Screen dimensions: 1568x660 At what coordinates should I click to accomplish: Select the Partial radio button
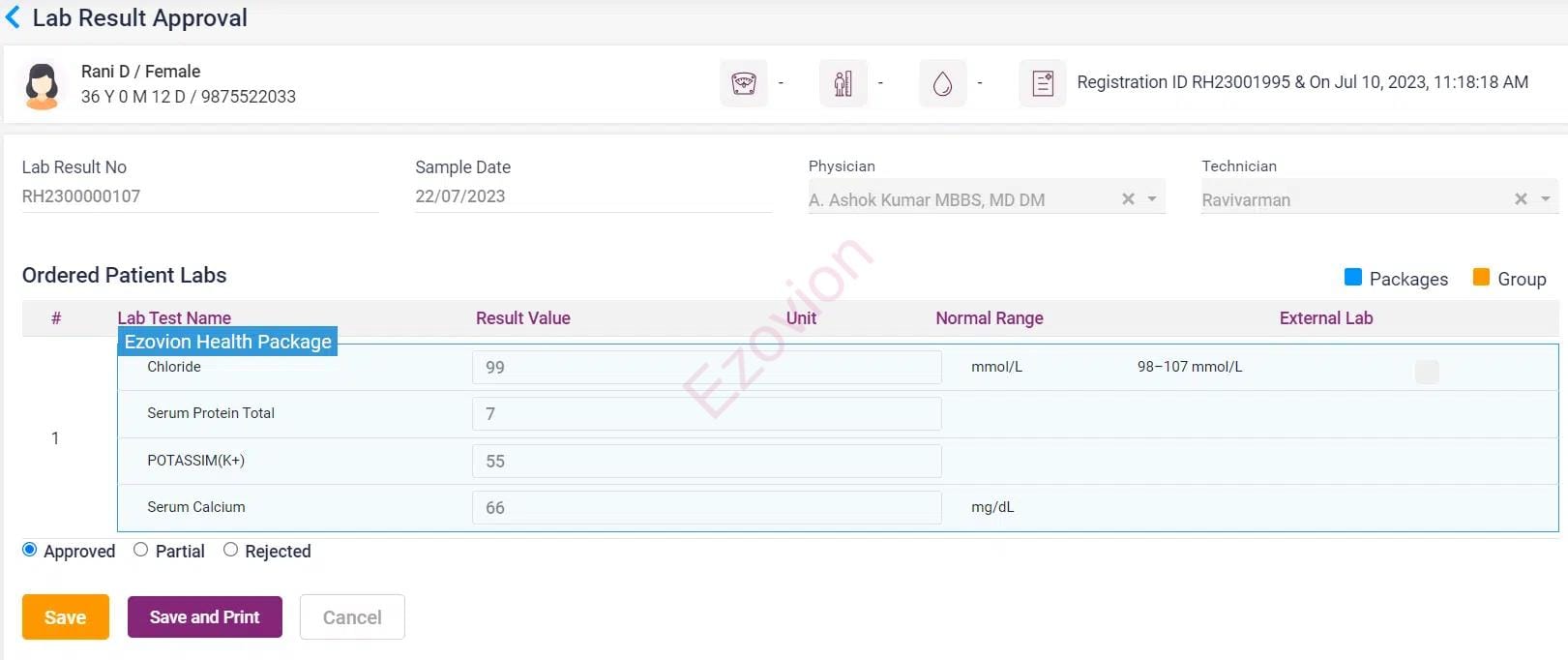click(x=141, y=550)
